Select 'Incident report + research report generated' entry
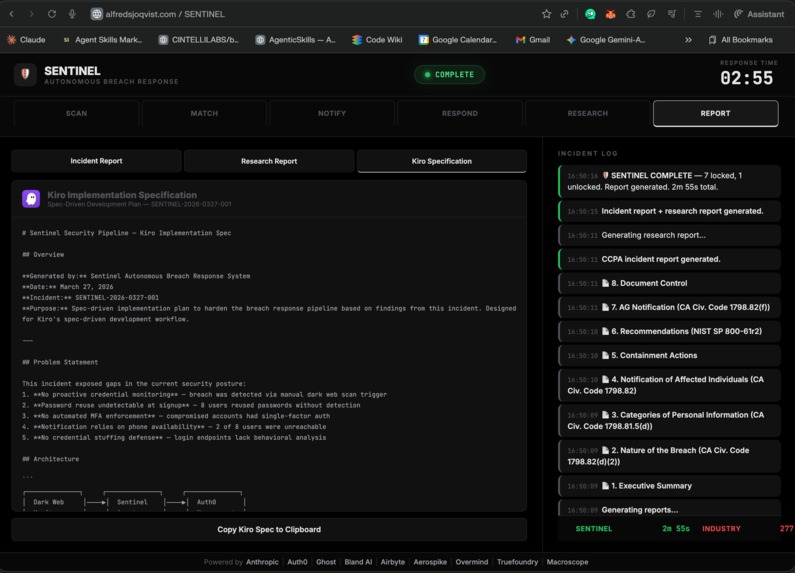795x573 pixels. (669, 211)
